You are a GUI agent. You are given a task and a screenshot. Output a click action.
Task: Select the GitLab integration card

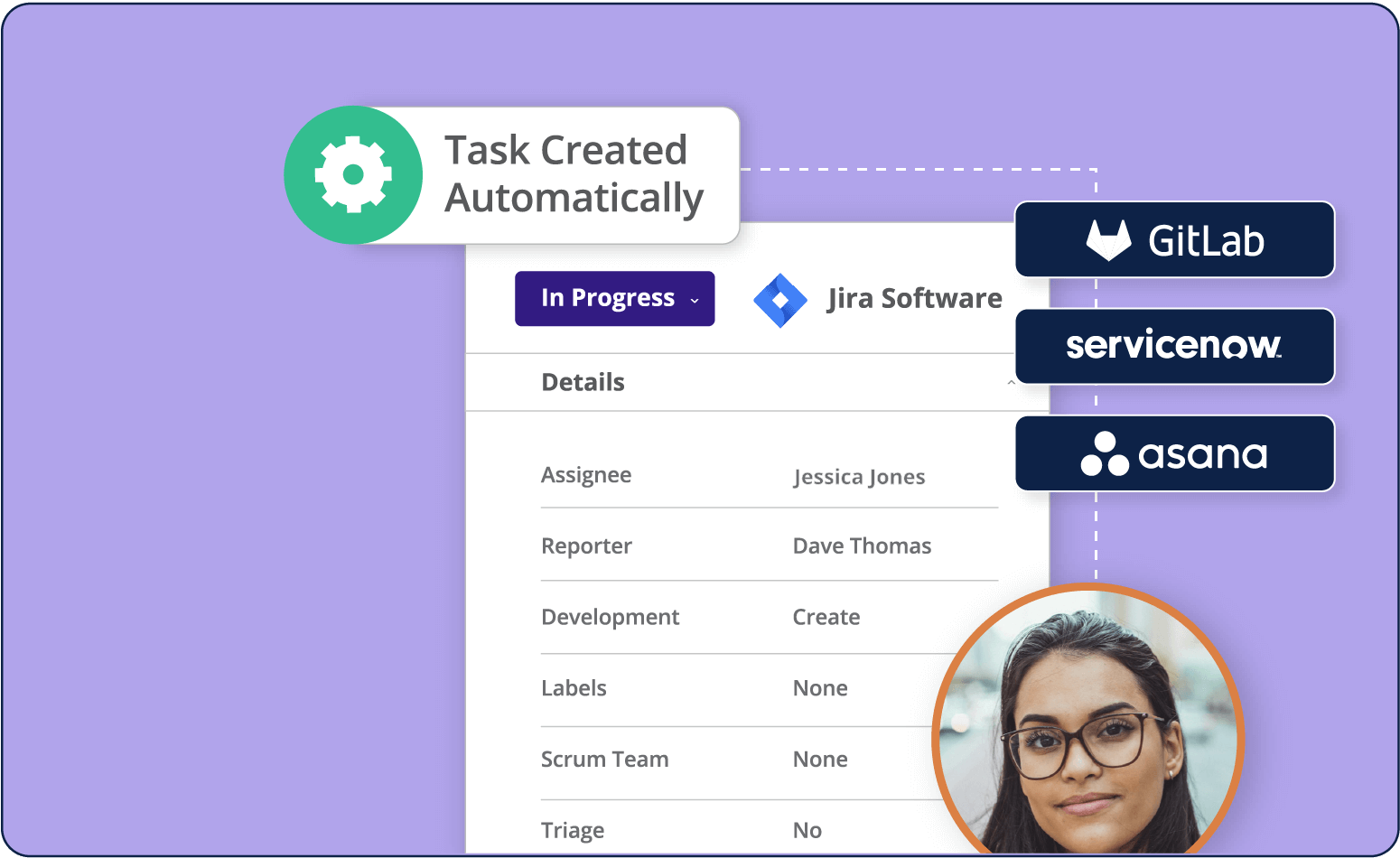point(1175,239)
